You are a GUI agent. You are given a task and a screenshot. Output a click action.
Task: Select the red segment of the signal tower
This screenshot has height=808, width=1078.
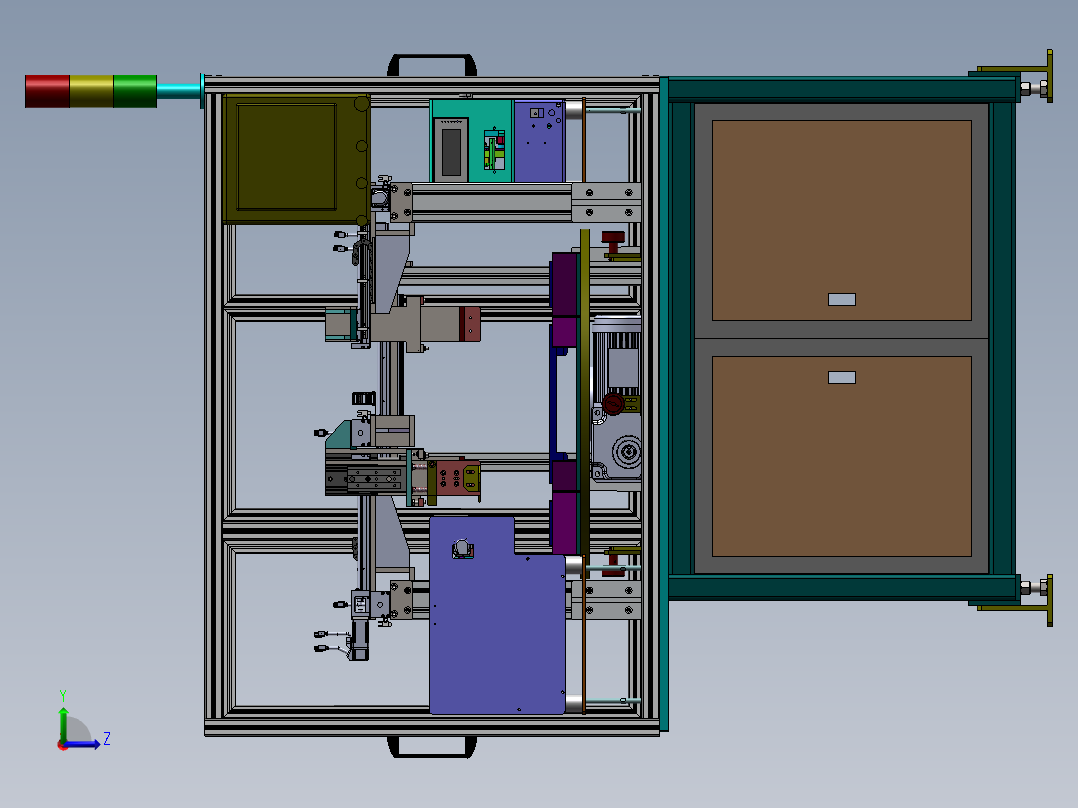coord(47,91)
